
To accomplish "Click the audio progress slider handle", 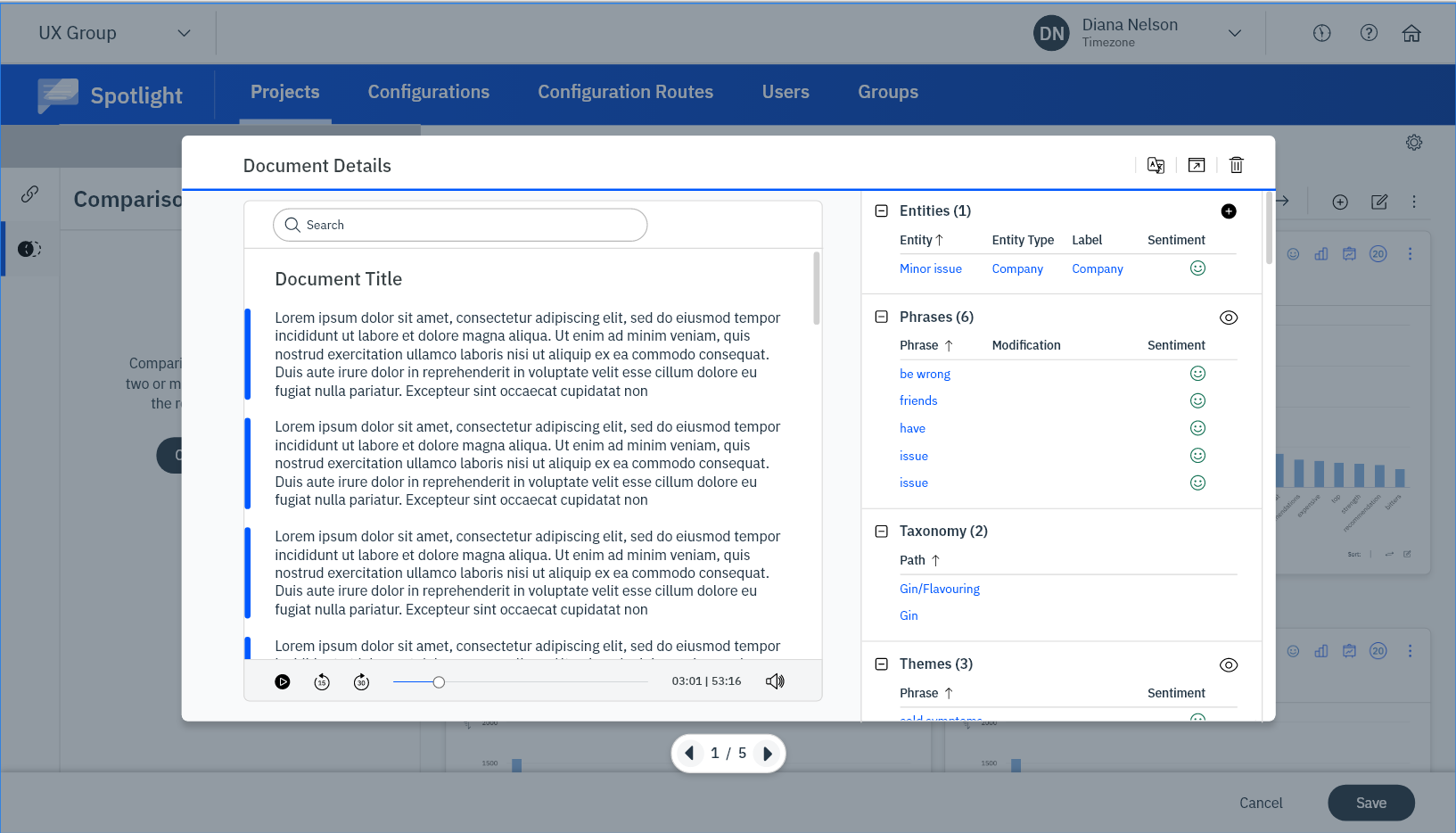I will click(439, 682).
